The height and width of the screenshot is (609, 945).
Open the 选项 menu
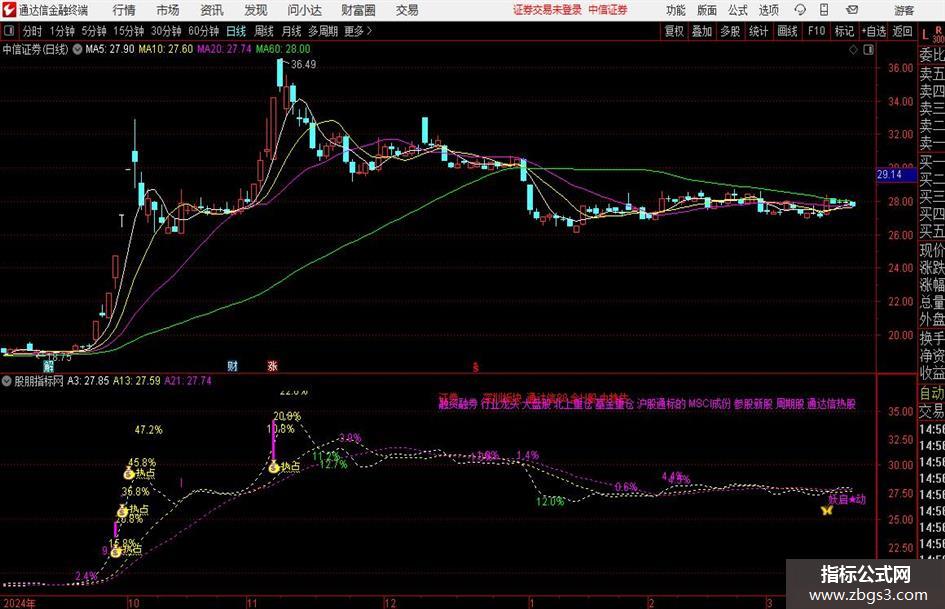click(768, 10)
